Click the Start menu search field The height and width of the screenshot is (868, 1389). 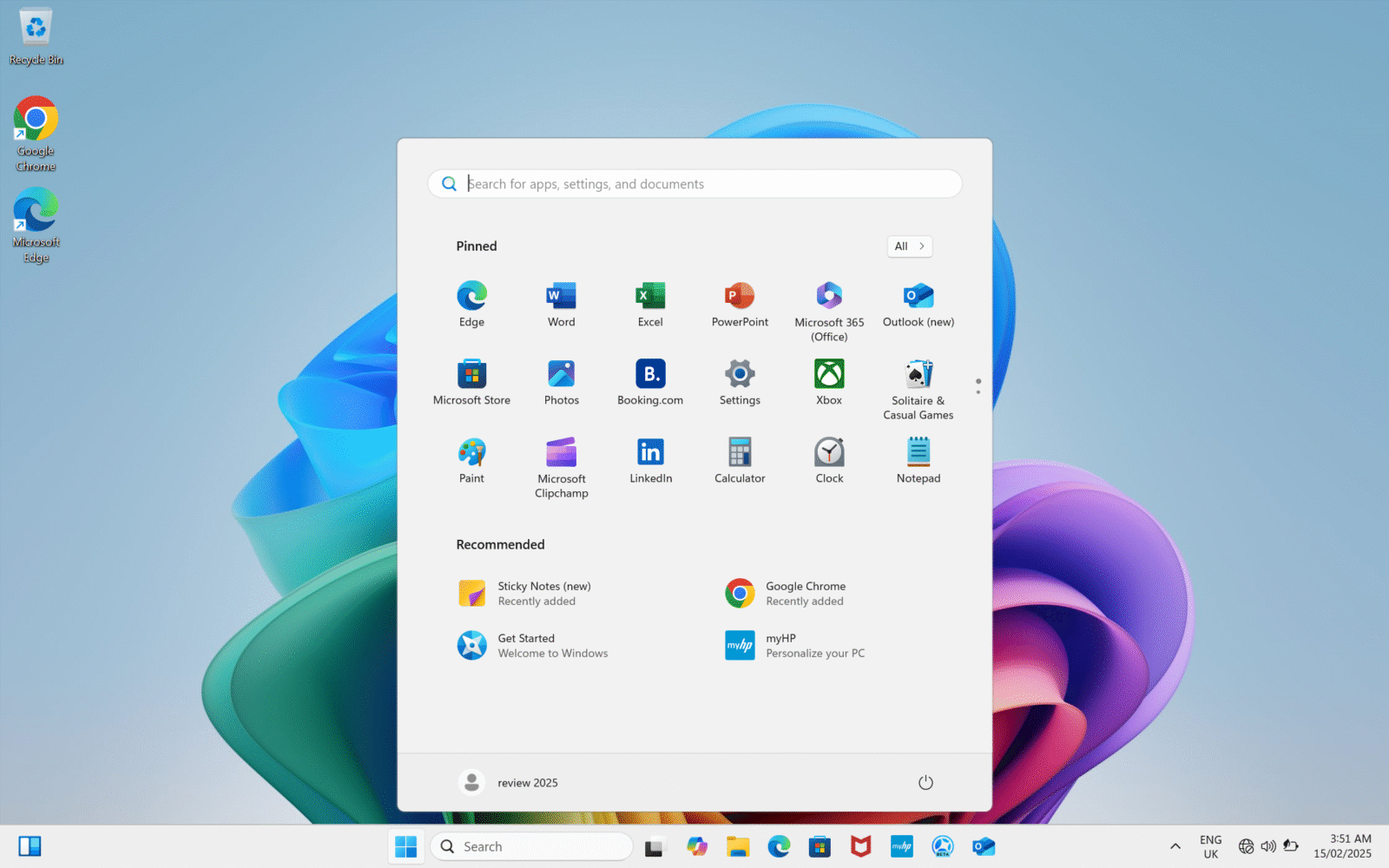(x=694, y=184)
